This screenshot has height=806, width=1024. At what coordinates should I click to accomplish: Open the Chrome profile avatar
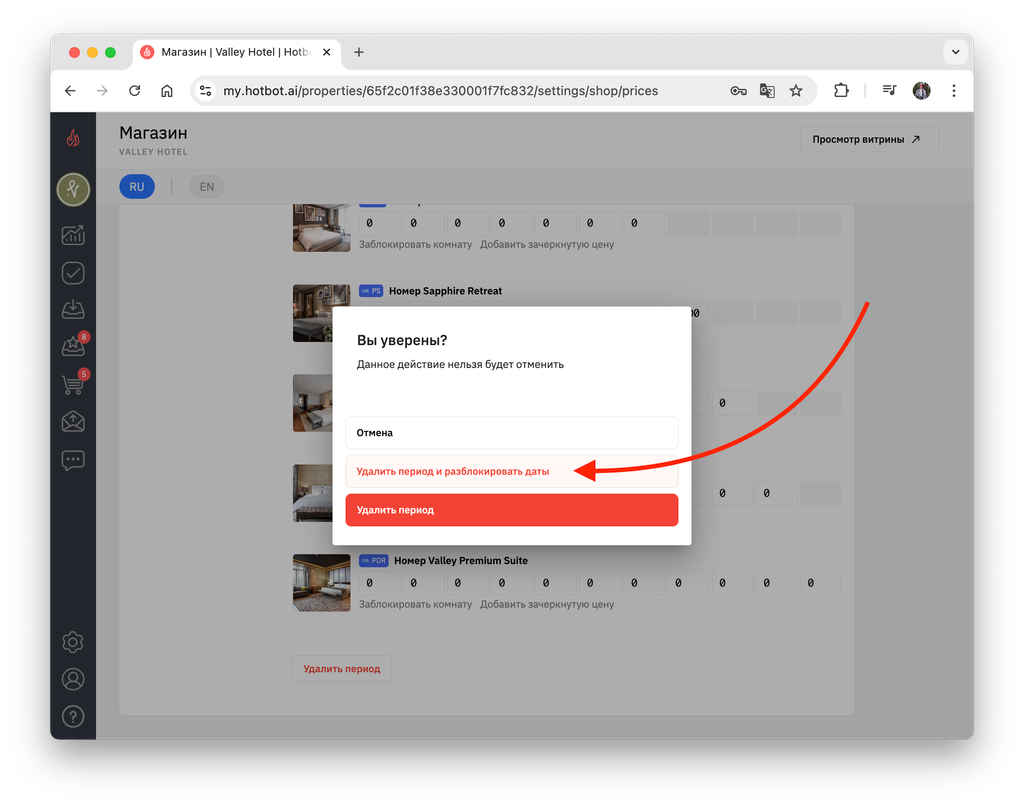point(921,91)
